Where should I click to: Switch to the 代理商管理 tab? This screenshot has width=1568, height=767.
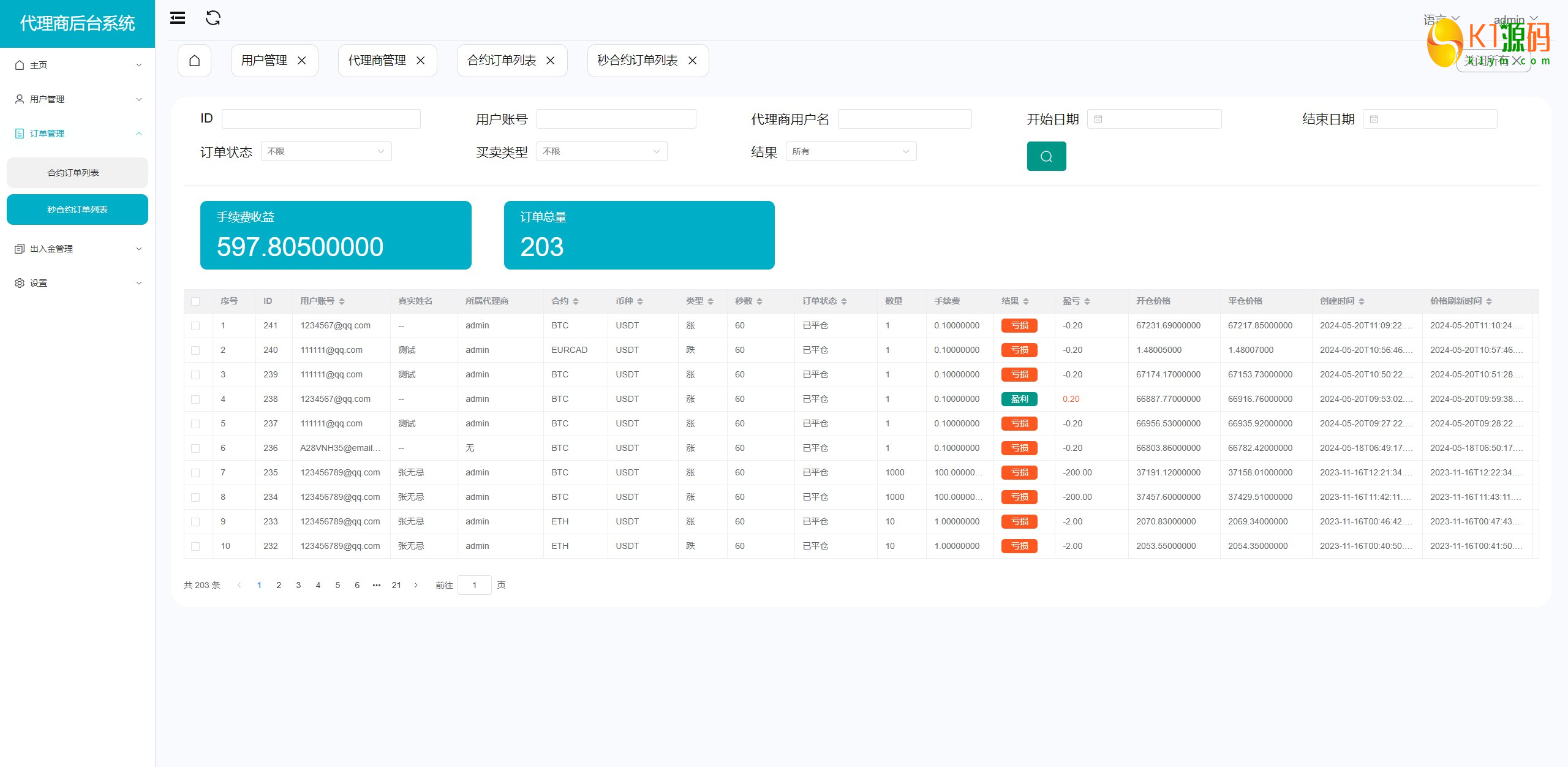[377, 61]
